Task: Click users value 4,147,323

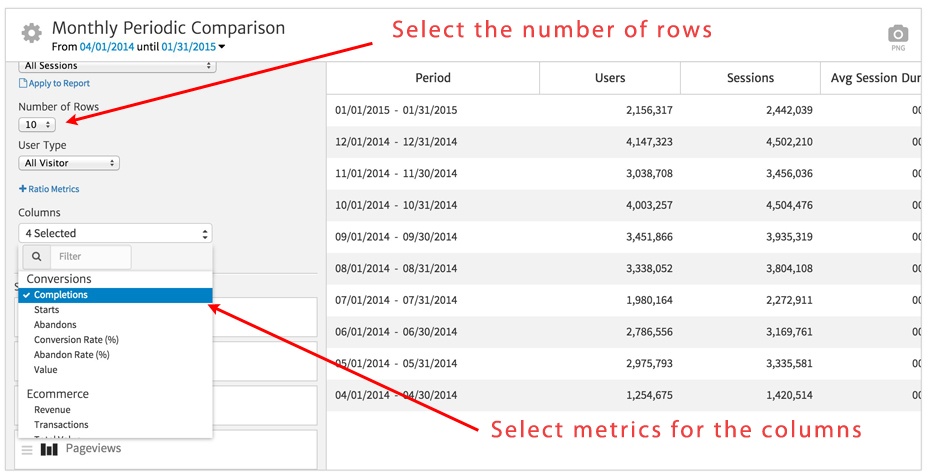Action: (649, 142)
